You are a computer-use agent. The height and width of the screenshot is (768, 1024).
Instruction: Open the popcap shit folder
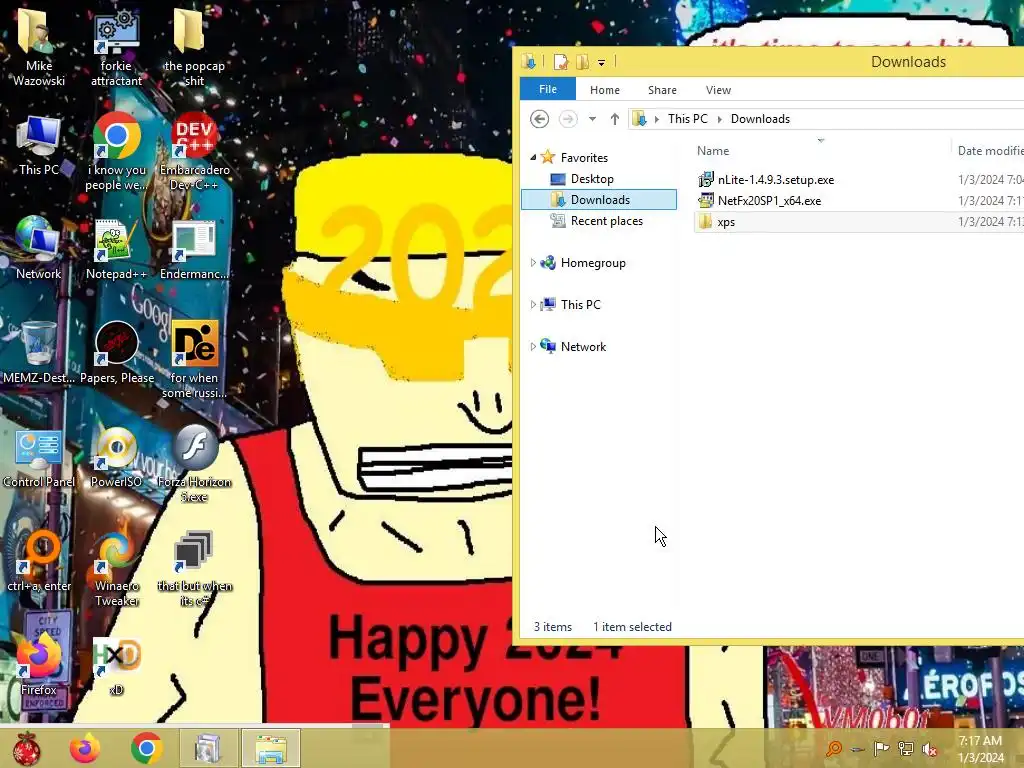(x=194, y=46)
